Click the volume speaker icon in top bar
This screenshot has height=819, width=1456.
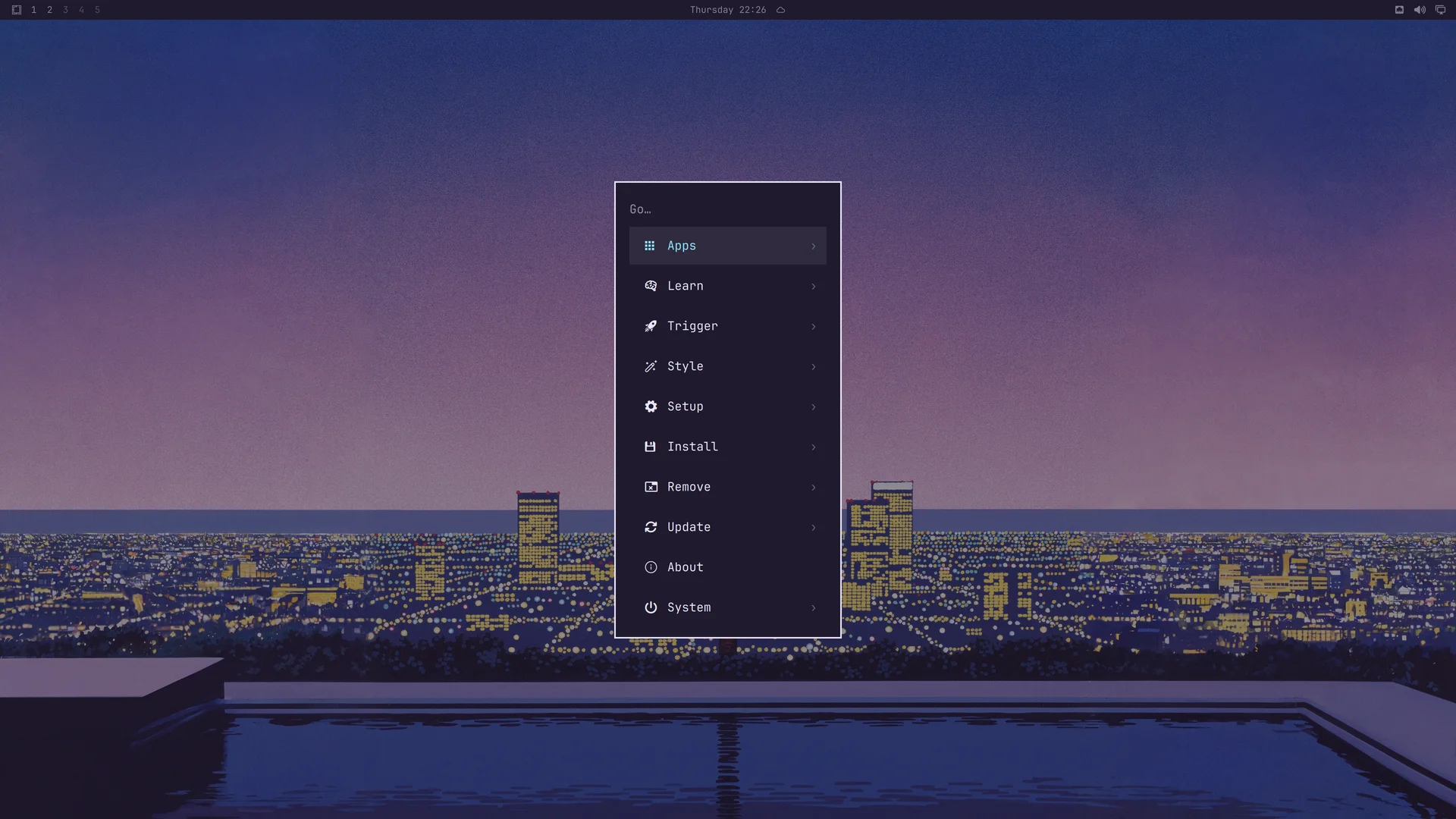[1420, 10]
